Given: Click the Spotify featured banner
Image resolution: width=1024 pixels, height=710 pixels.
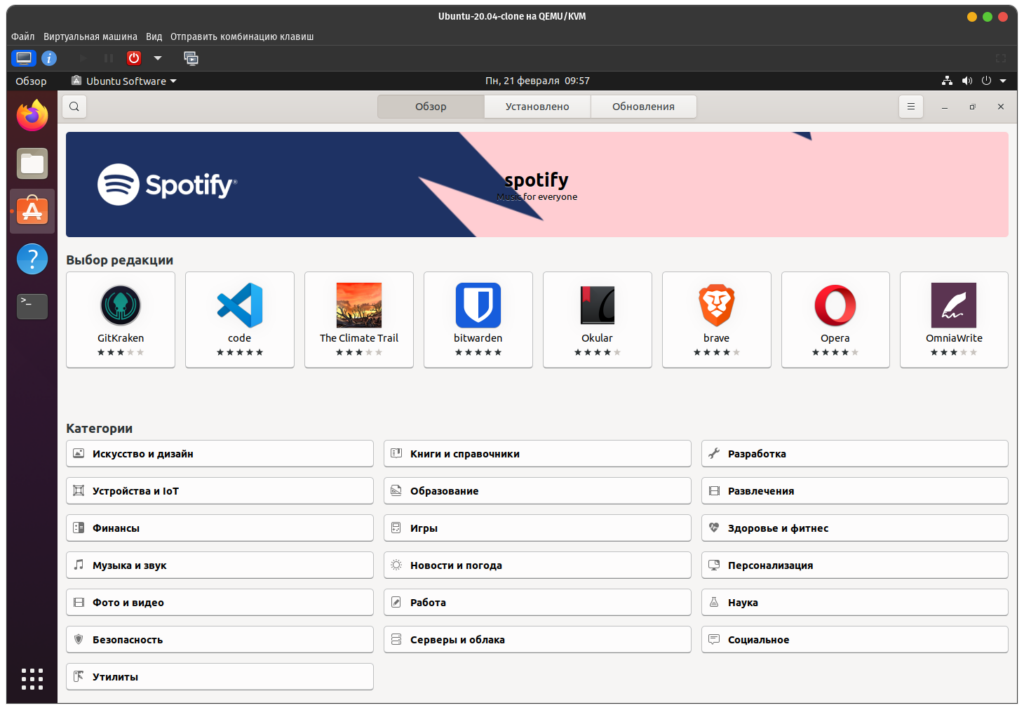Looking at the screenshot, I should (537, 185).
